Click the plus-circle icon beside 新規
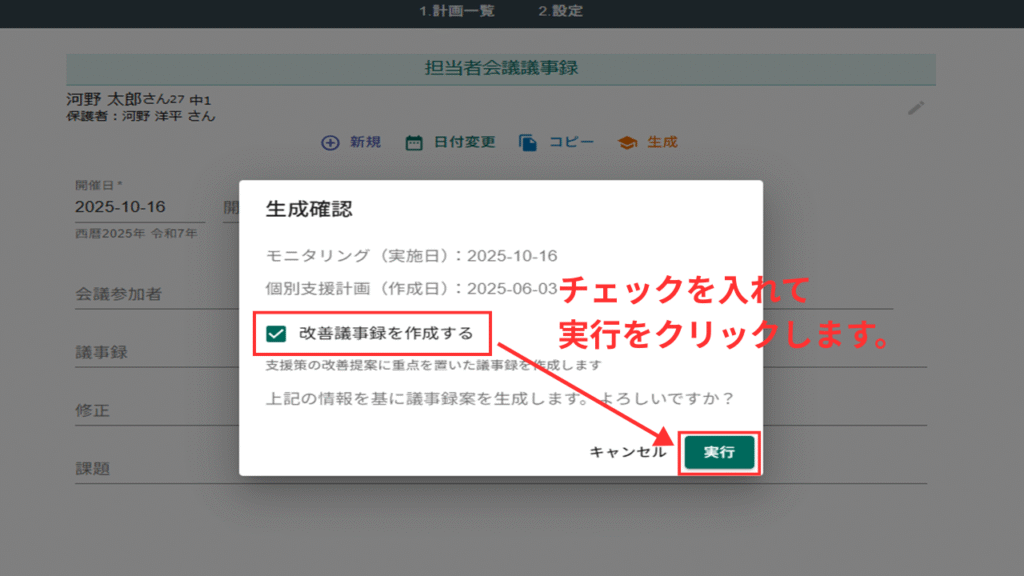 330,143
